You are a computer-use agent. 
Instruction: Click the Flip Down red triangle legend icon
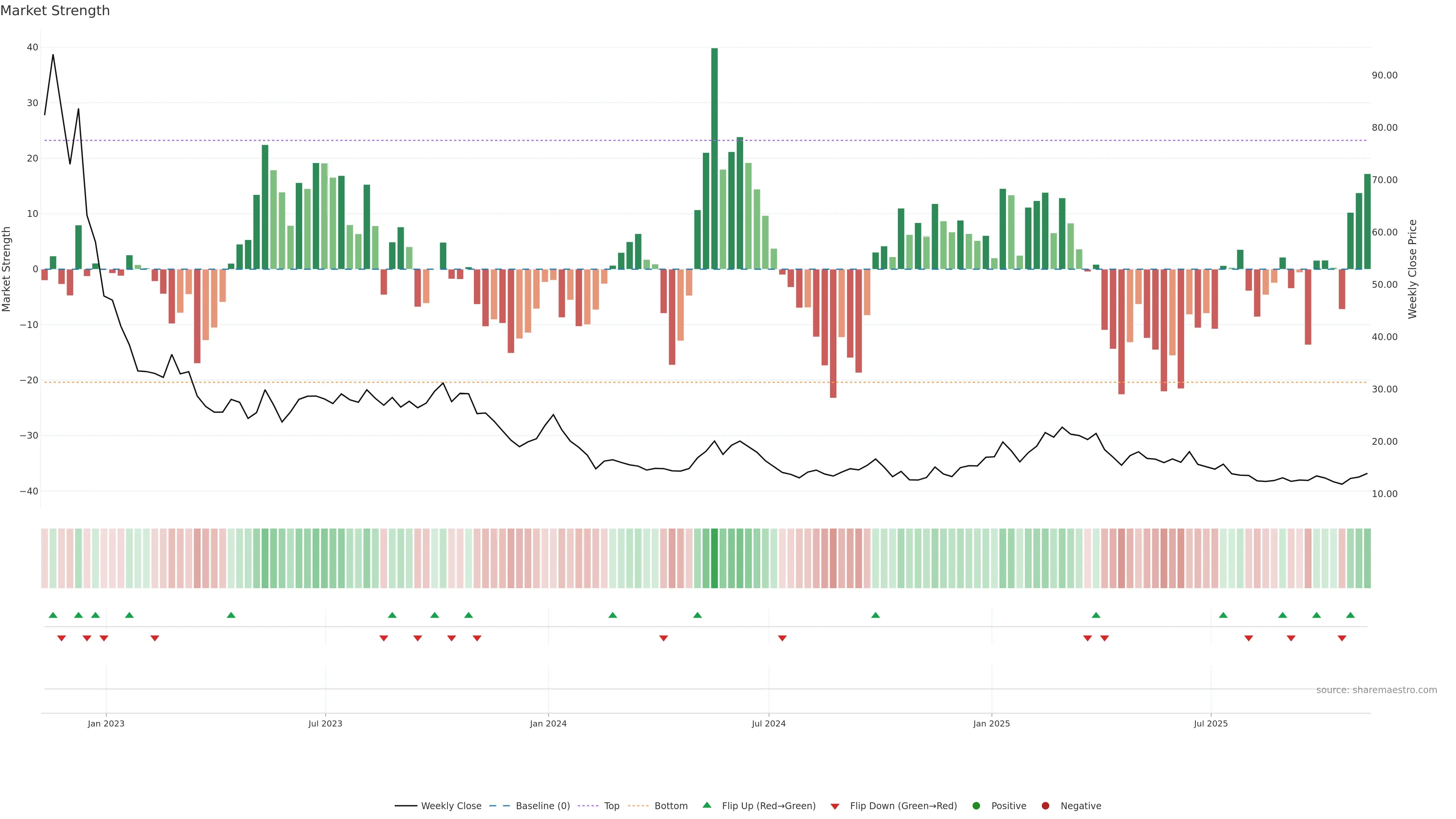tap(835, 806)
